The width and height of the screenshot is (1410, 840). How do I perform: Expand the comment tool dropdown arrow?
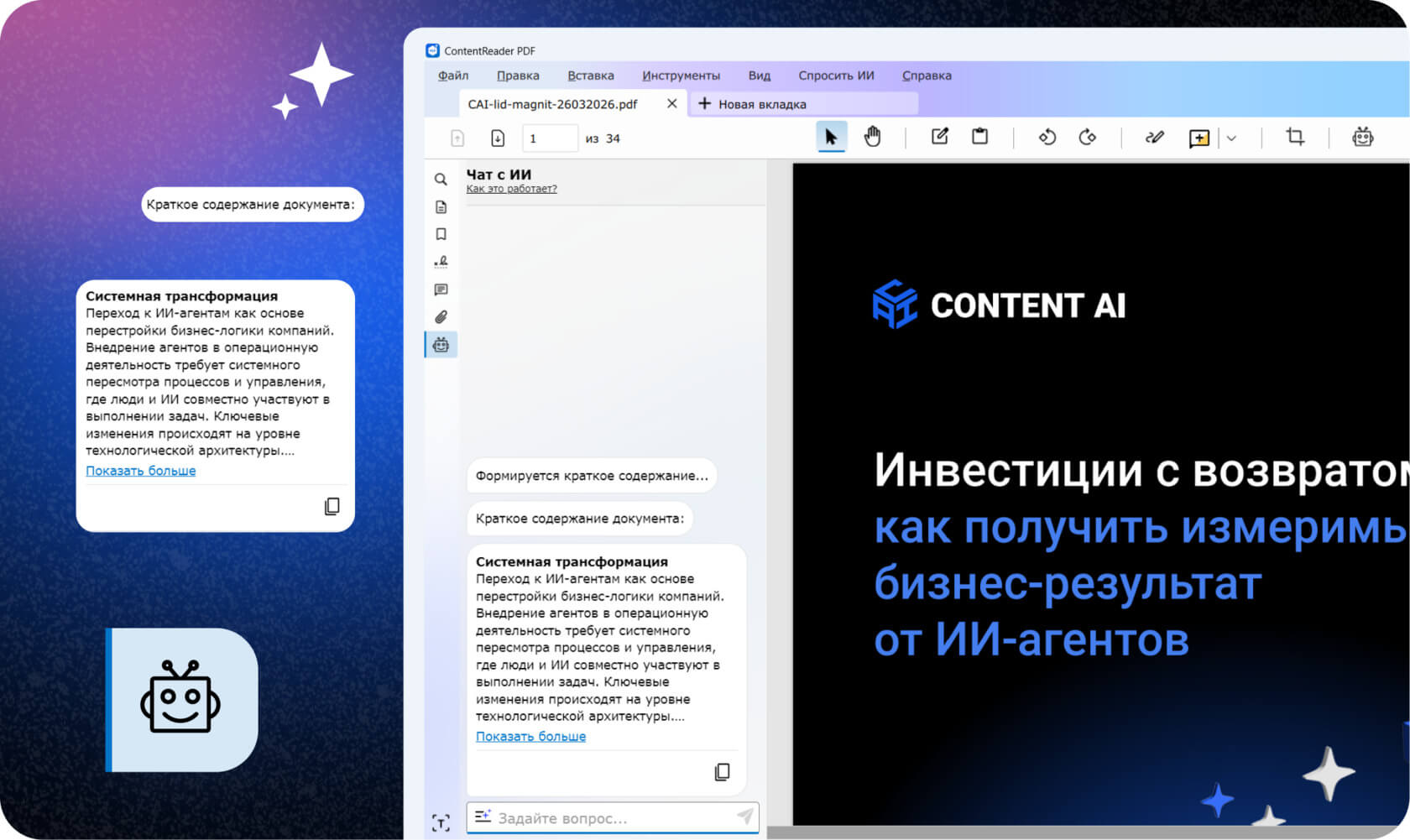coord(1231,138)
